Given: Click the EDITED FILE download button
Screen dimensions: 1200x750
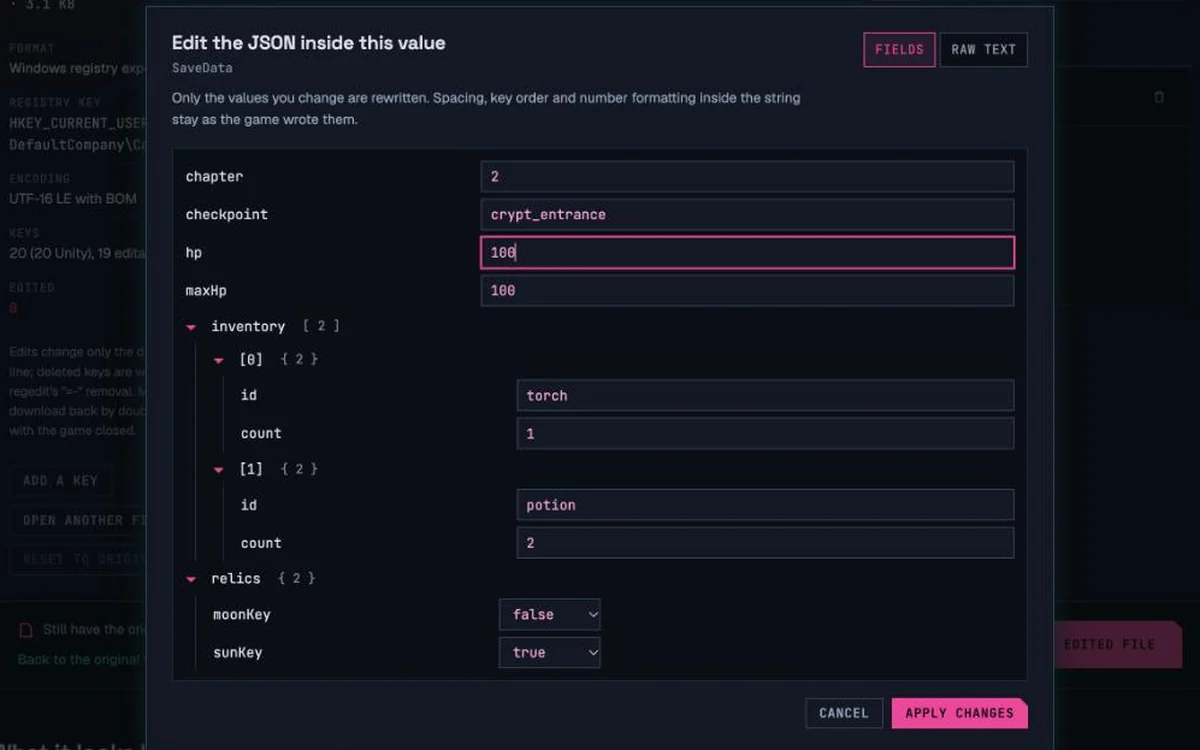Looking at the screenshot, I should click(x=1118, y=645).
